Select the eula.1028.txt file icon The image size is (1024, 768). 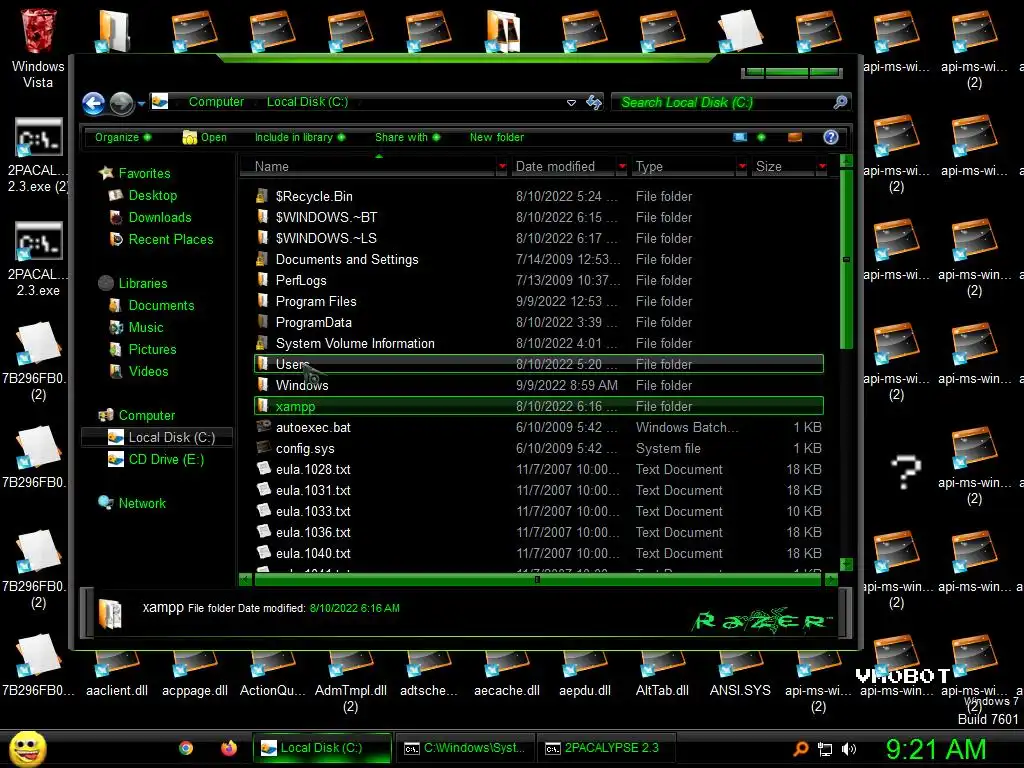coord(264,468)
